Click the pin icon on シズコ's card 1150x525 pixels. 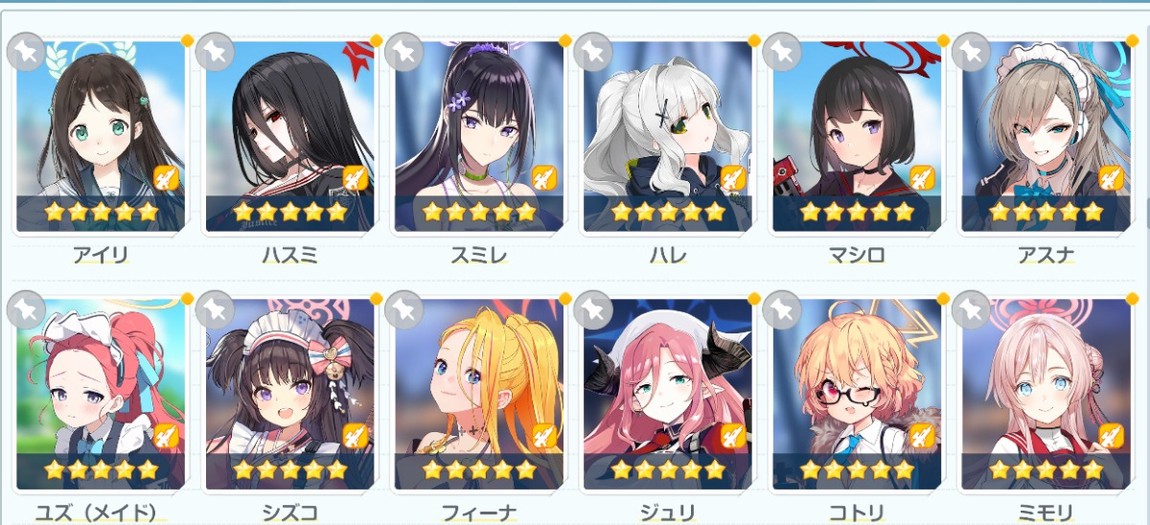[215, 309]
